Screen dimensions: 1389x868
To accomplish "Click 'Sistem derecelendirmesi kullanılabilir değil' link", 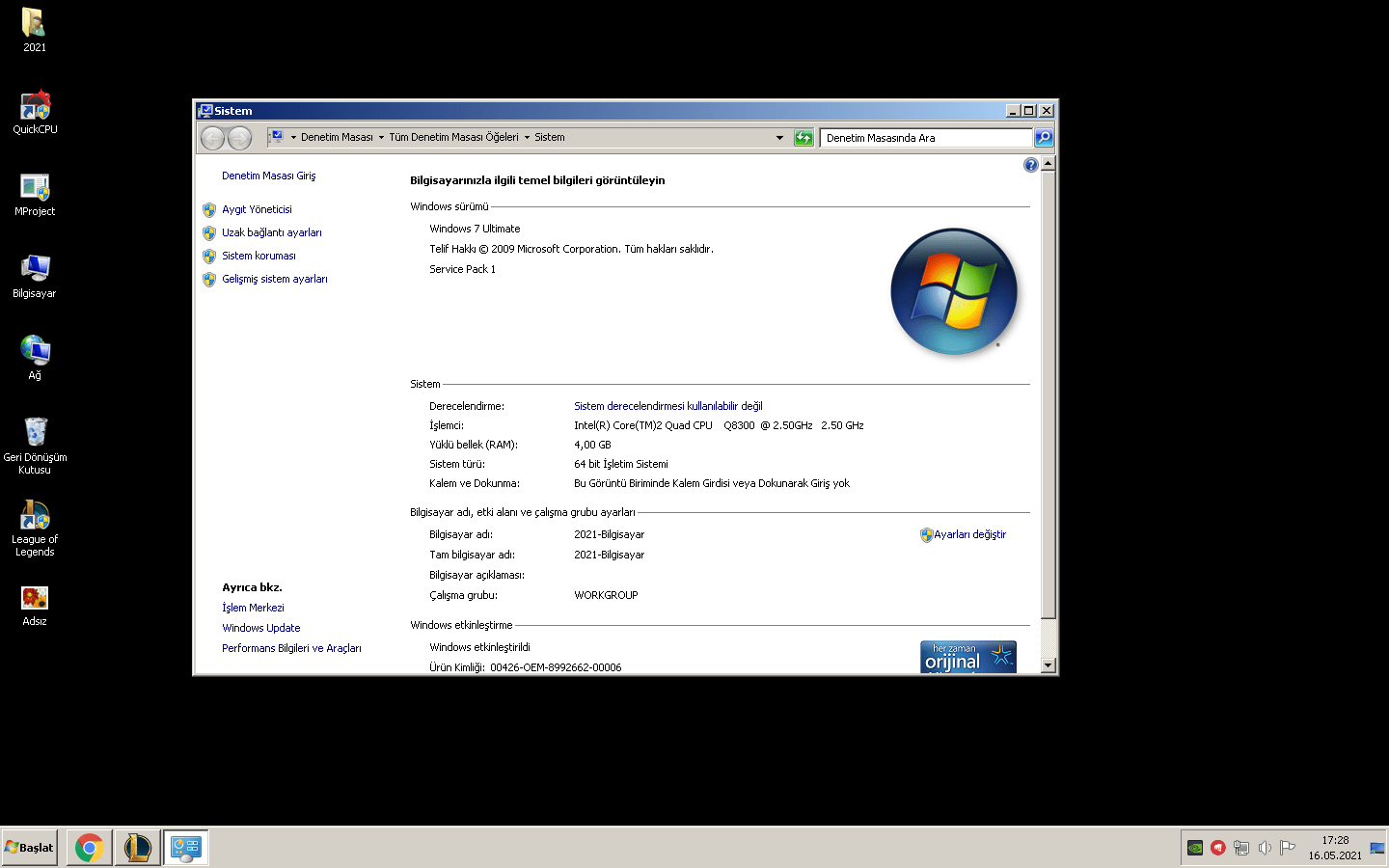I will click(668, 406).
